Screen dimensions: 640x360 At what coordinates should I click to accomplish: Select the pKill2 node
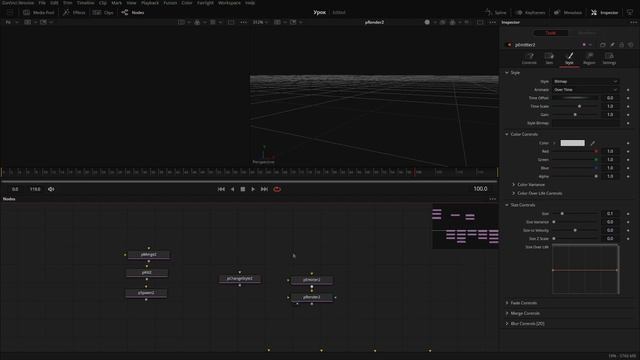coord(147,273)
